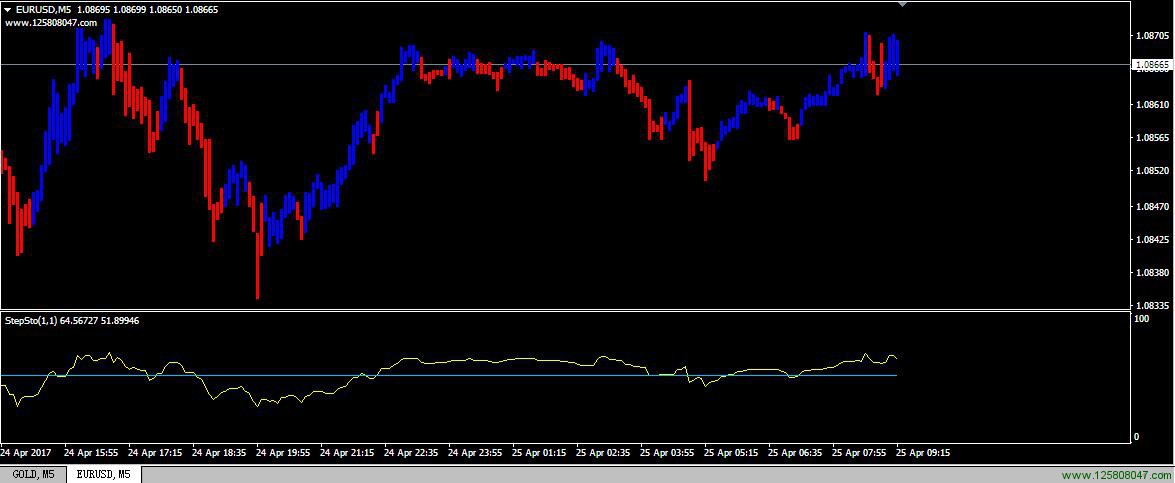Switch to the GOLD,M5 chart tab
The width and height of the screenshot is (1175, 483).
click(x=33, y=475)
